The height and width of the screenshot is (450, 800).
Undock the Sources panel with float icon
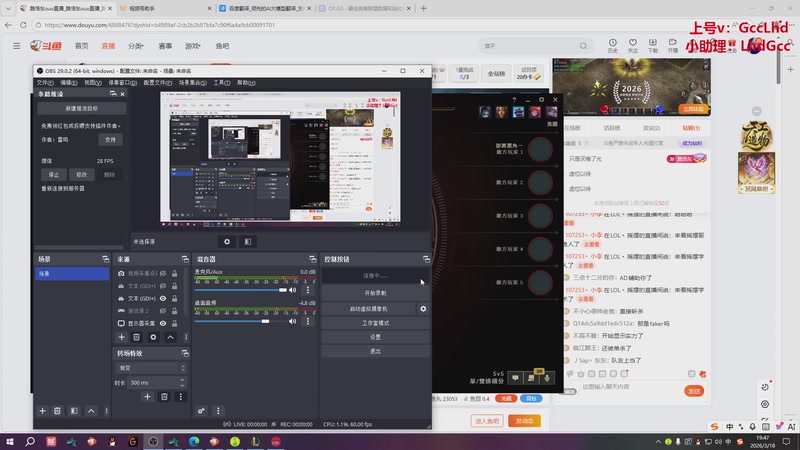(185, 259)
